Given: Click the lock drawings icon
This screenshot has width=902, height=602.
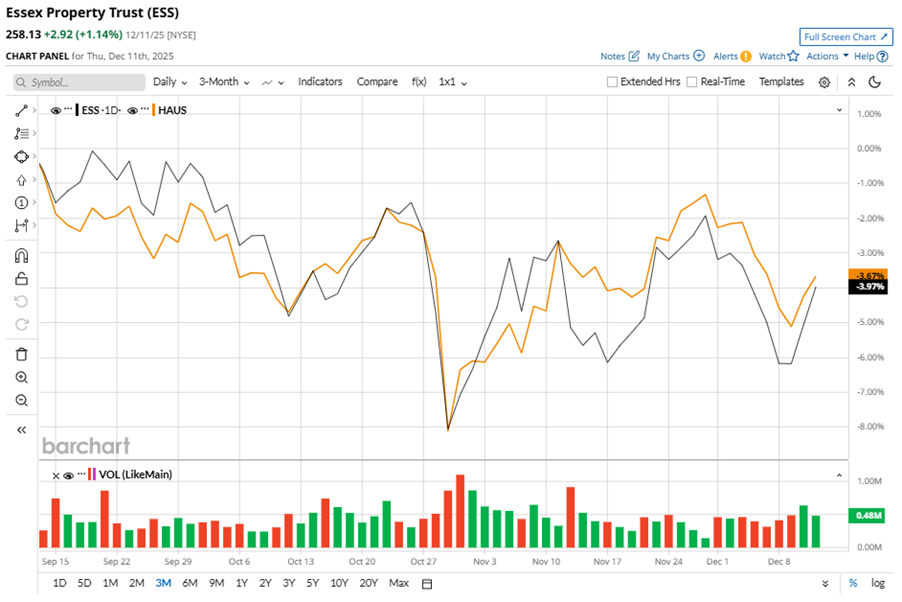Looking at the screenshot, I should 21,279.
